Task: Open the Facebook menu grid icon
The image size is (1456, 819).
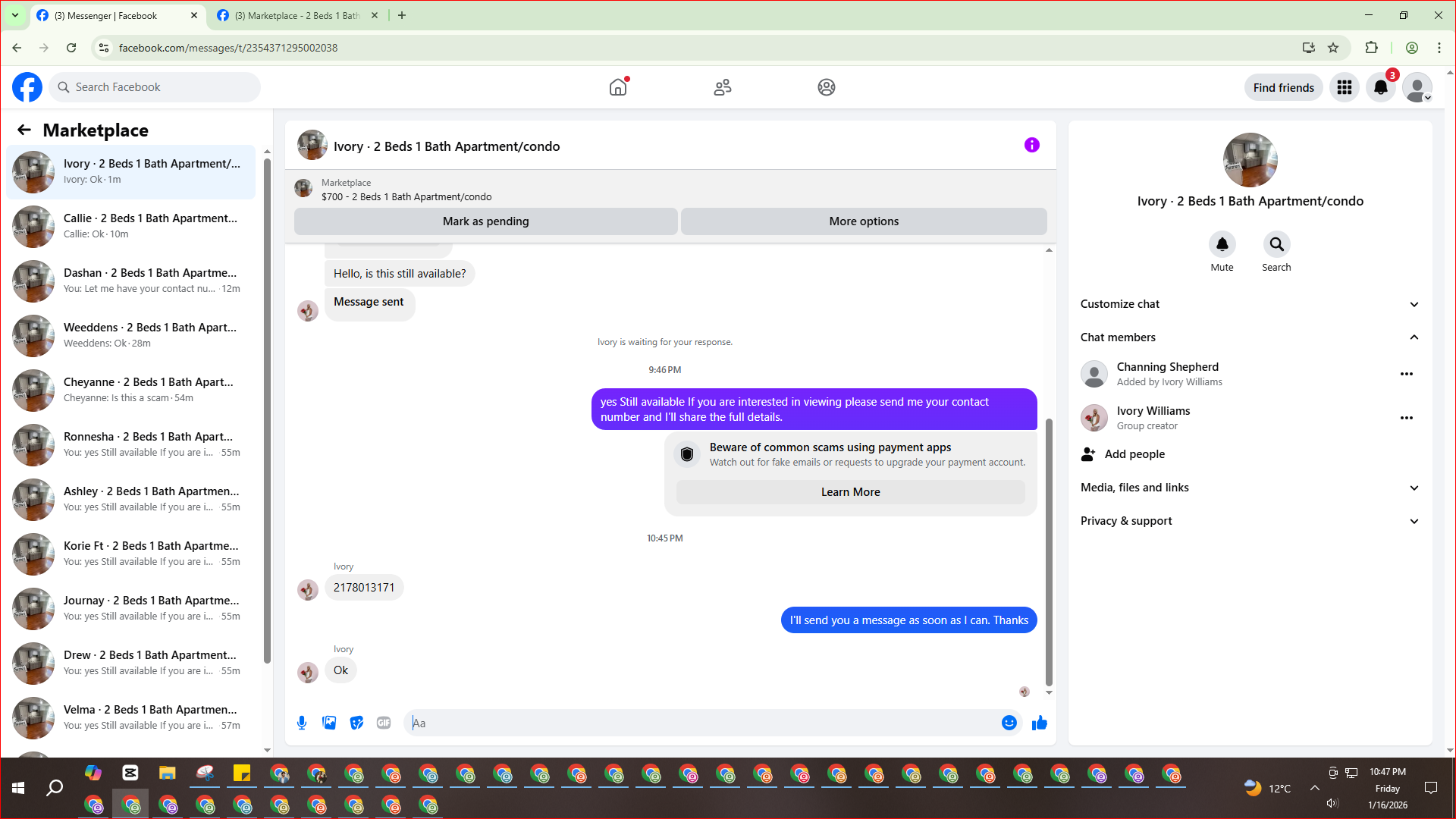Action: 1345,87
